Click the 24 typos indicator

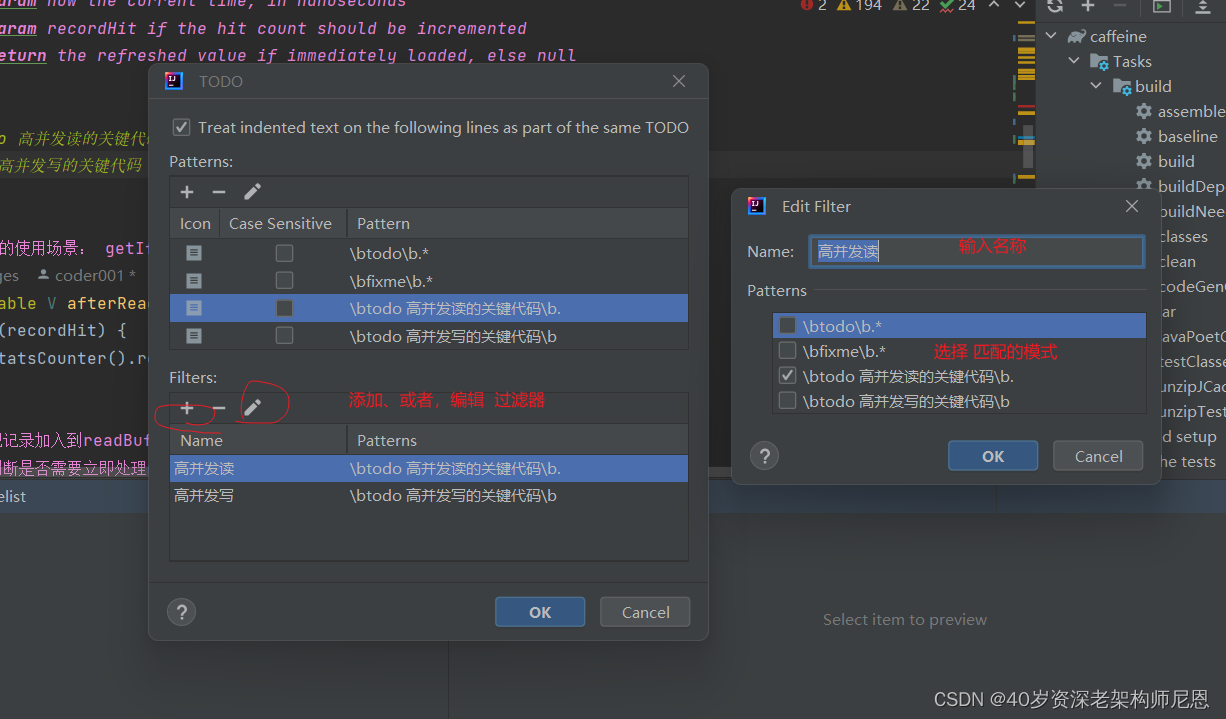tap(957, 6)
